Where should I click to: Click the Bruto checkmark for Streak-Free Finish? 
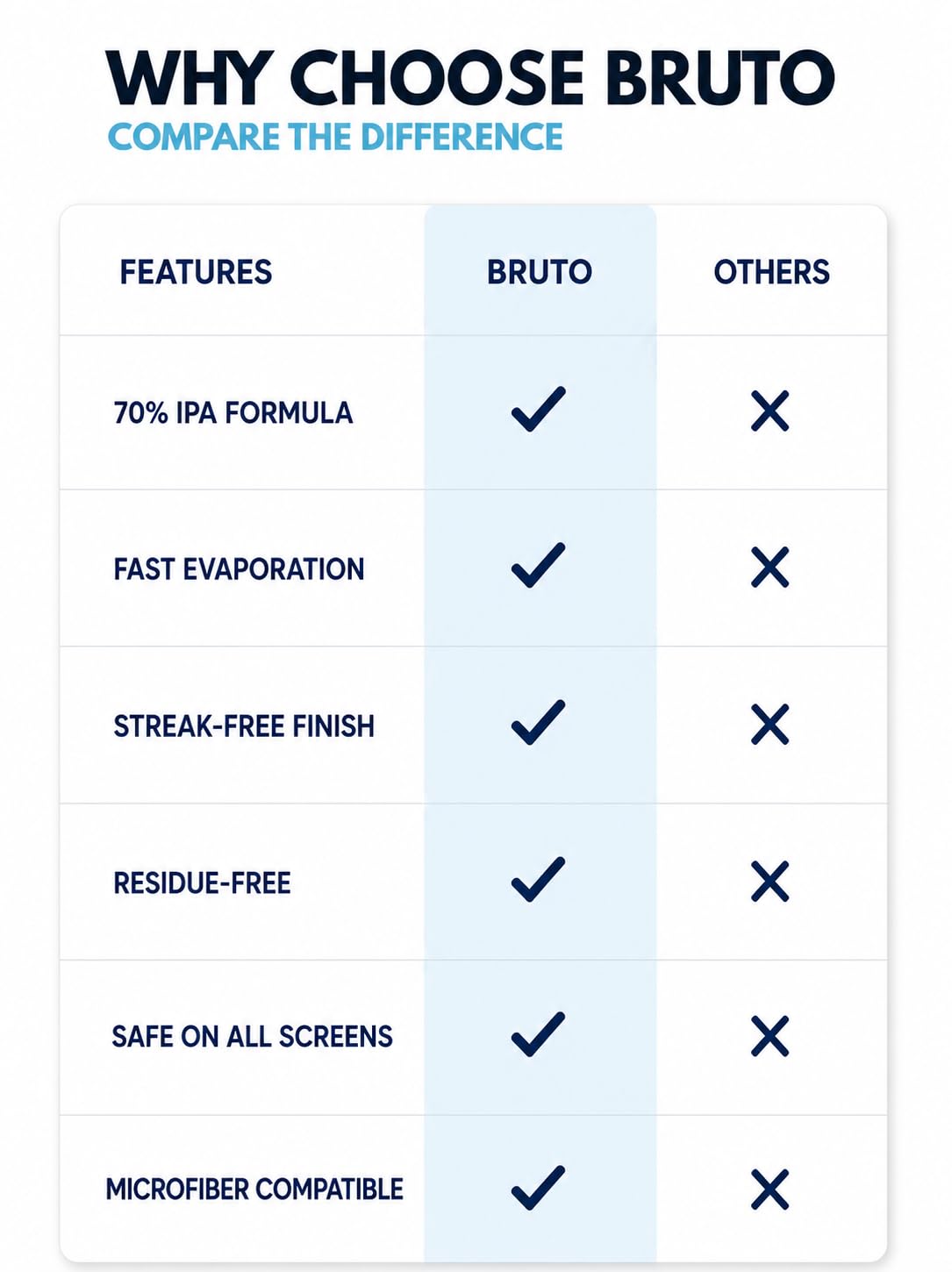pos(539,723)
